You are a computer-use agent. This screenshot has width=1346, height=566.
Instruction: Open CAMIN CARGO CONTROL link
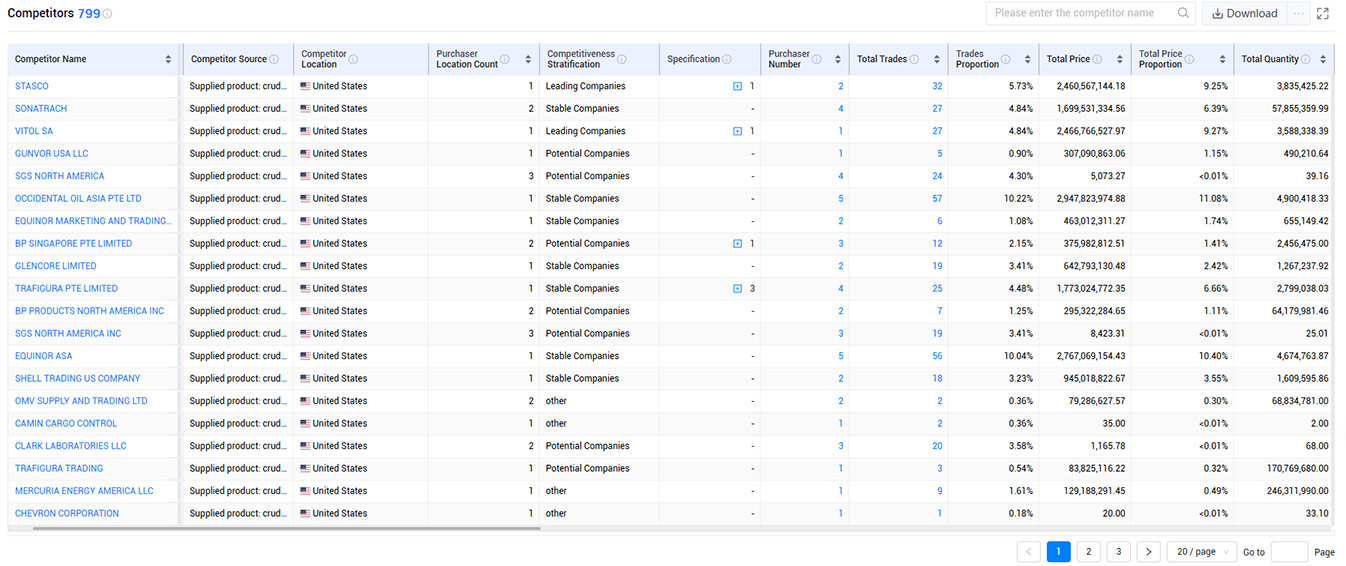pyautogui.click(x=66, y=424)
